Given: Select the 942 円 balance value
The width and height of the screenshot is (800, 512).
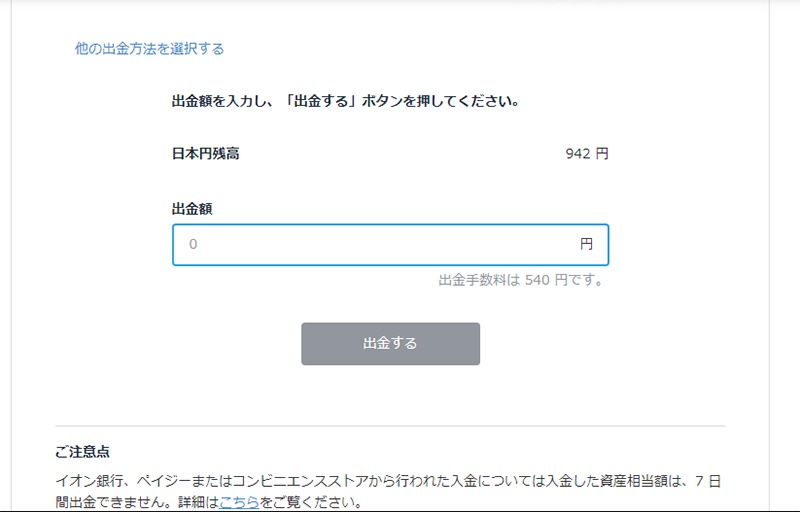Looking at the screenshot, I should pyautogui.click(x=587, y=153).
